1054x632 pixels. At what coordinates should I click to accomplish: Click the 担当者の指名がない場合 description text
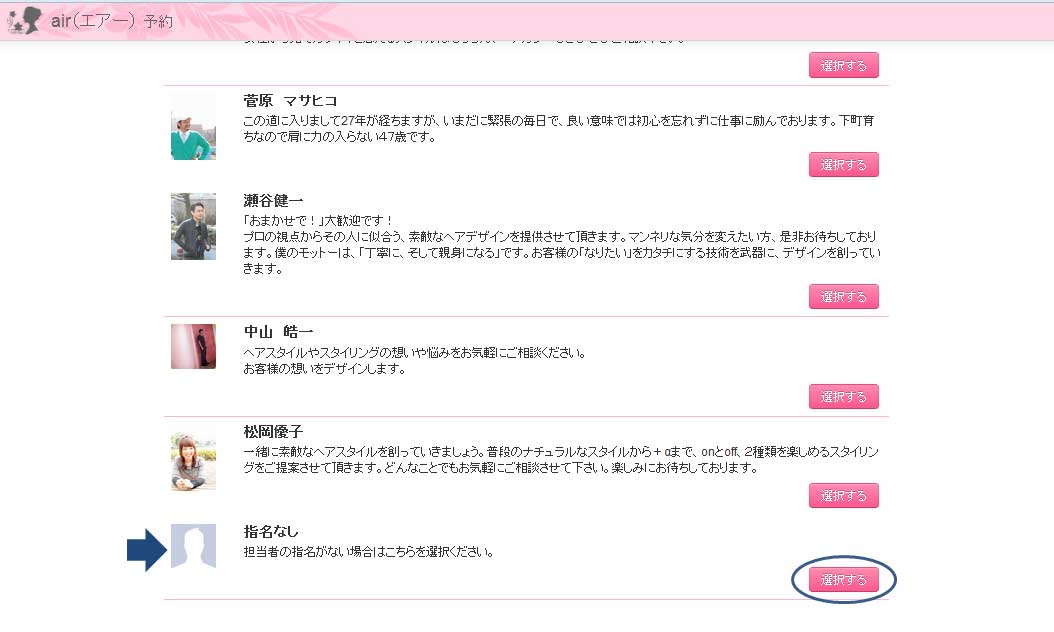tap(369, 552)
